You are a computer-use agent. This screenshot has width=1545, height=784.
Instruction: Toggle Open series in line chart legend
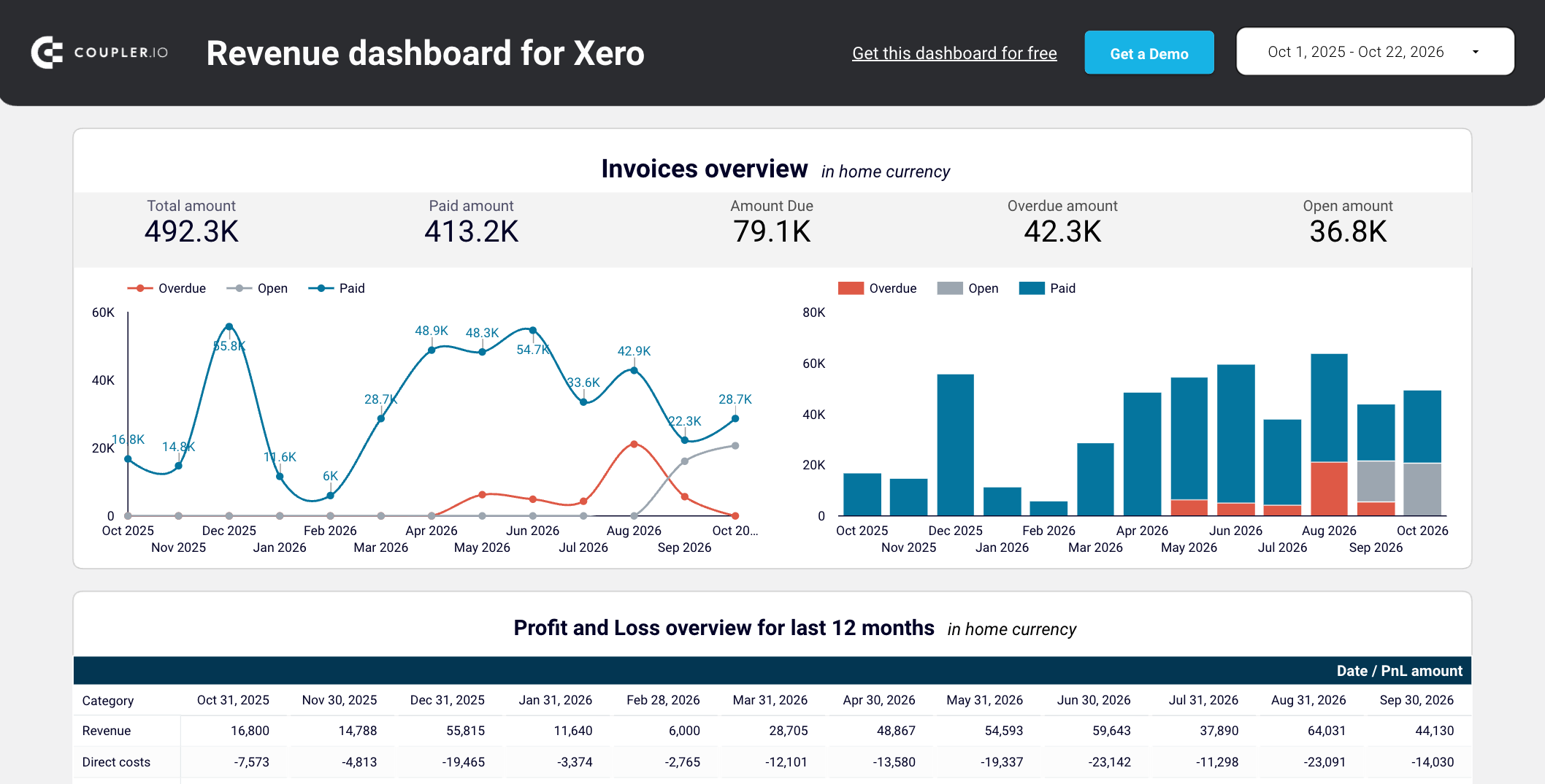click(257, 288)
